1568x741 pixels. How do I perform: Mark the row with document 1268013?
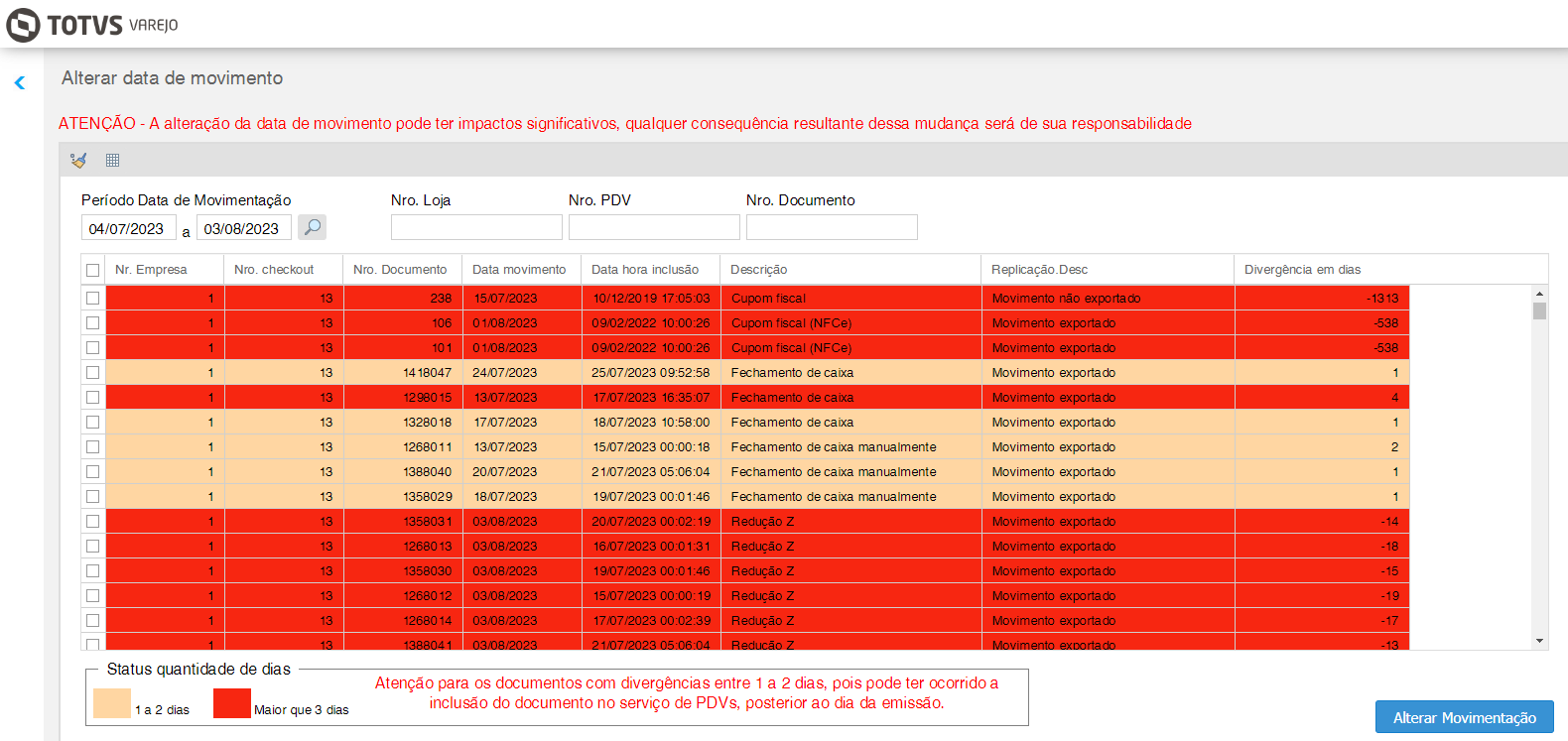93,546
